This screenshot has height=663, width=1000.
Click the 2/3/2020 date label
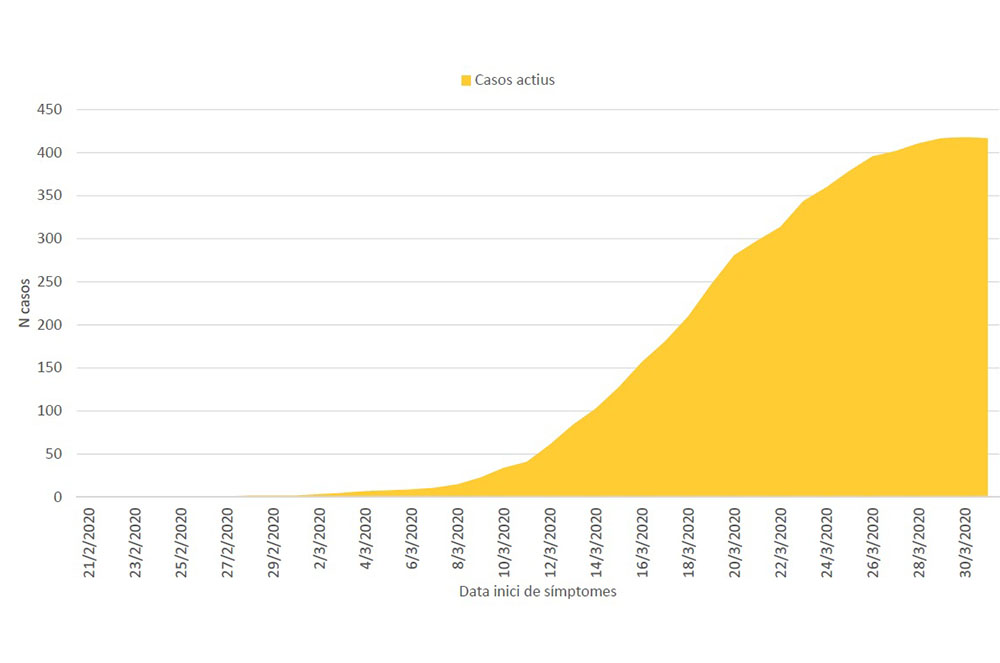pos(320,539)
